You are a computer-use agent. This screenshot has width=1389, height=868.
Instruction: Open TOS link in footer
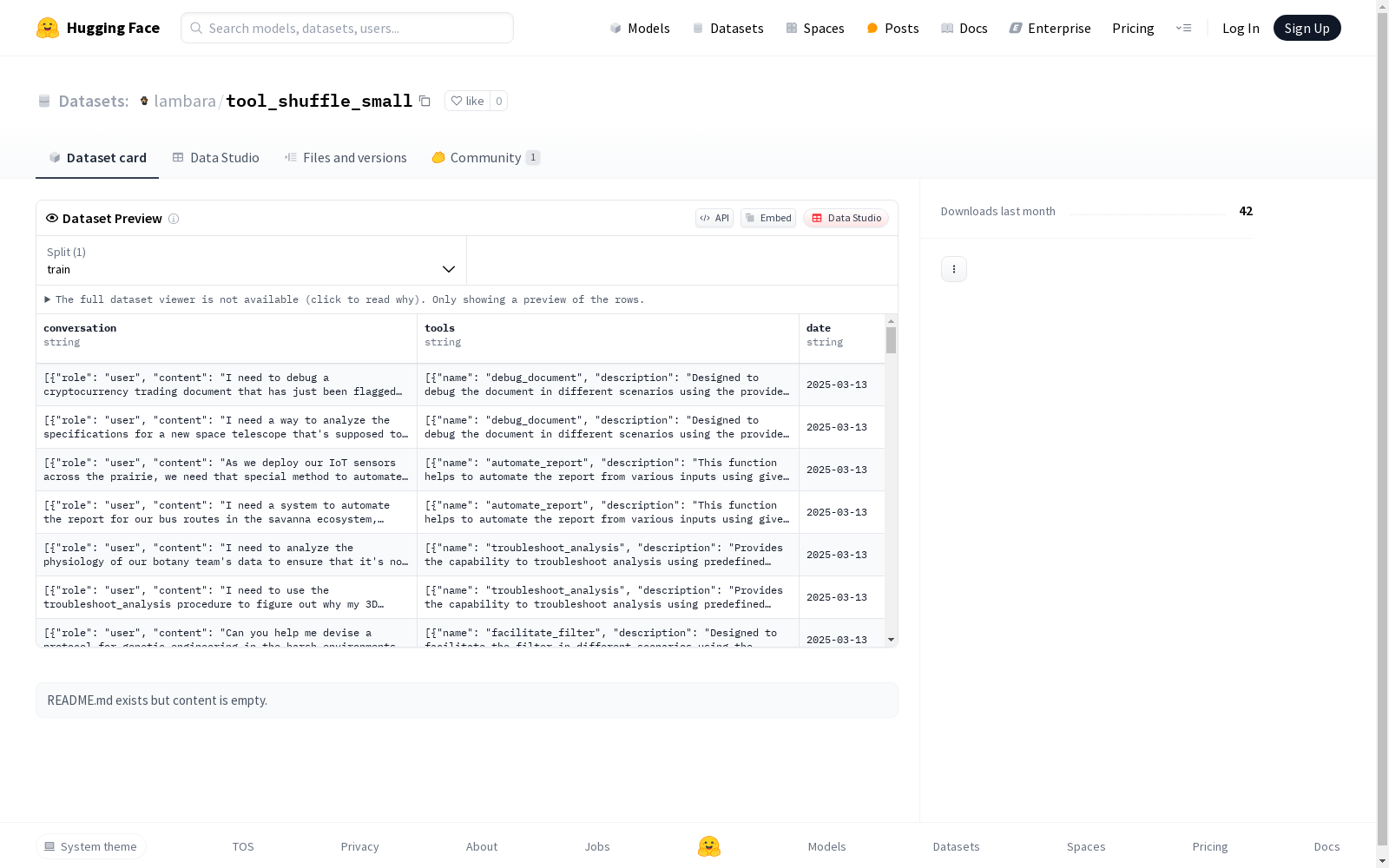pyautogui.click(x=243, y=846)
